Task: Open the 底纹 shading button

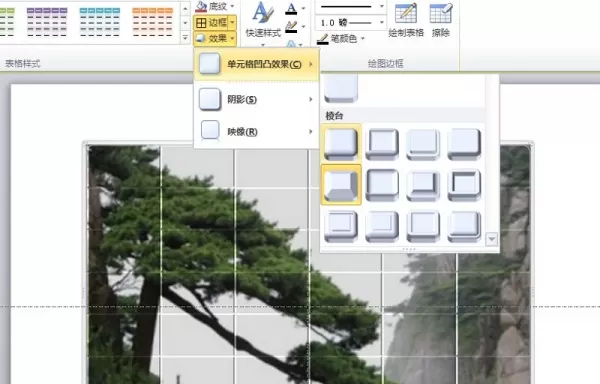Action: 211,6
